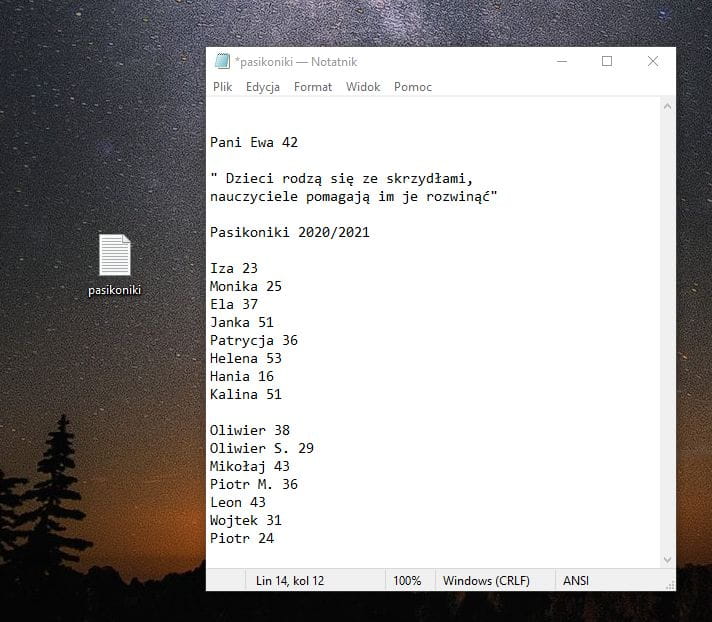Select the pasikoniki file icon on the desktop
Image resolution: width=712 pixels, height=622 pixels.
click(115, 256)
